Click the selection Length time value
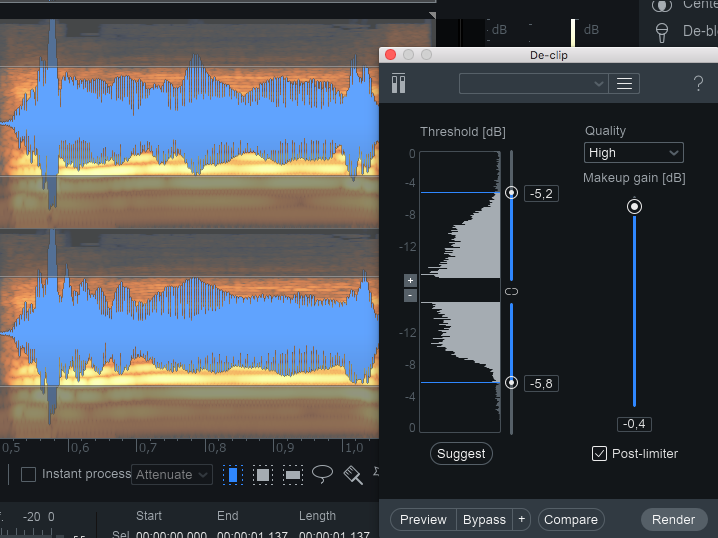 [x=334, y=534]
